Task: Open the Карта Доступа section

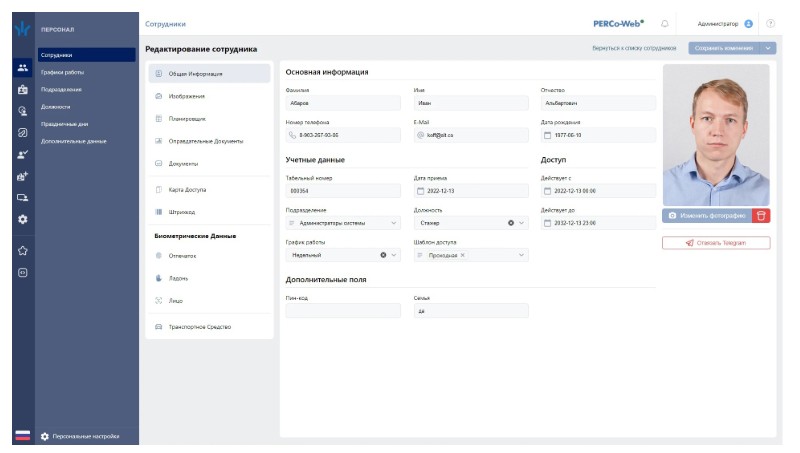Action: 187,189
